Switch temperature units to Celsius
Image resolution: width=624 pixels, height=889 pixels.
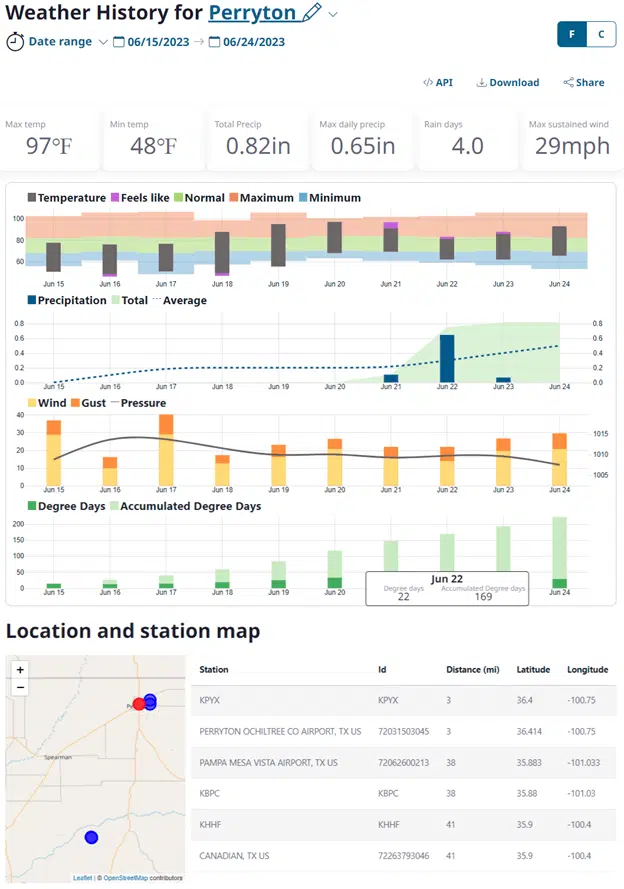click(601, 34)
